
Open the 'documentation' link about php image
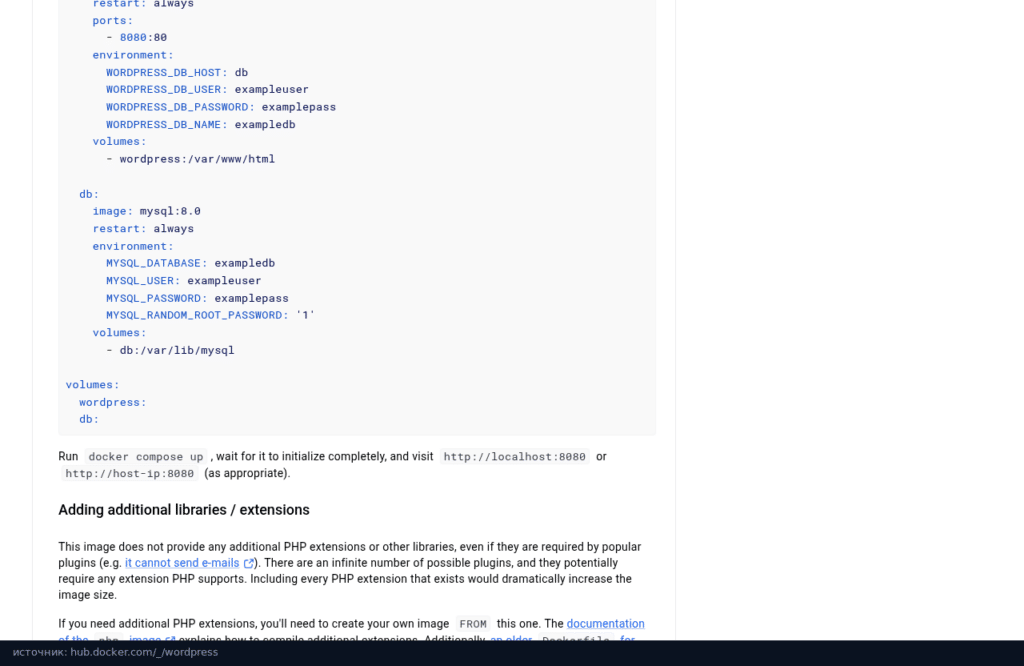click(x=605, y=624)
